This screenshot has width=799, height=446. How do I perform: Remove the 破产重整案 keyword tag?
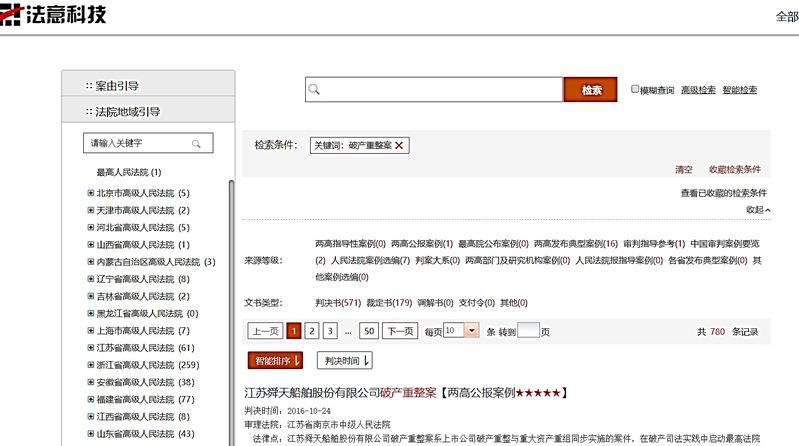click(x=400, y=146)
